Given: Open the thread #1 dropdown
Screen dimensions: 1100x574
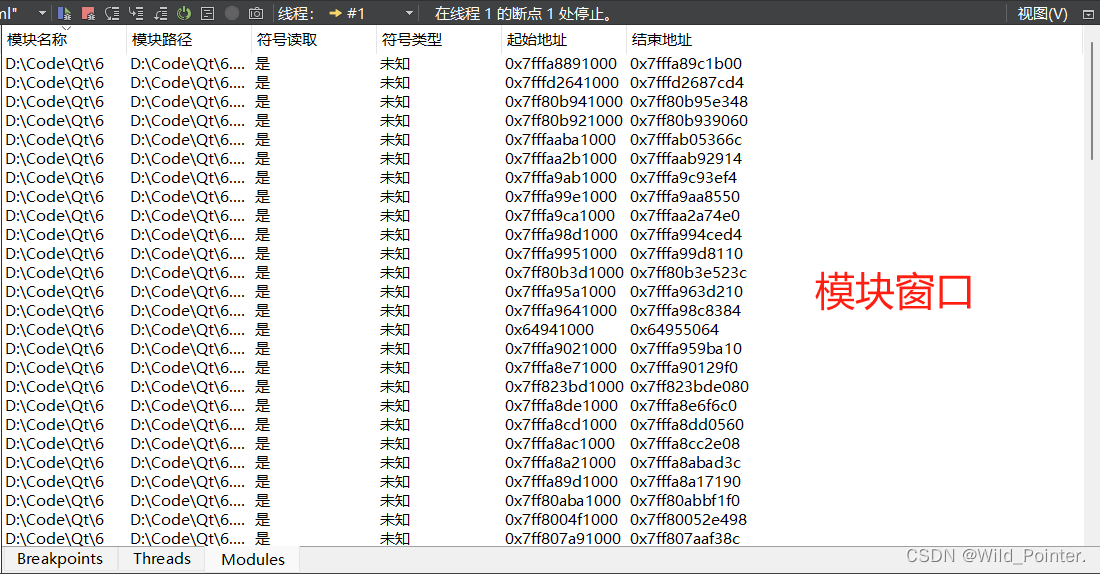Looking at the screenshot, I should [370, 13].
